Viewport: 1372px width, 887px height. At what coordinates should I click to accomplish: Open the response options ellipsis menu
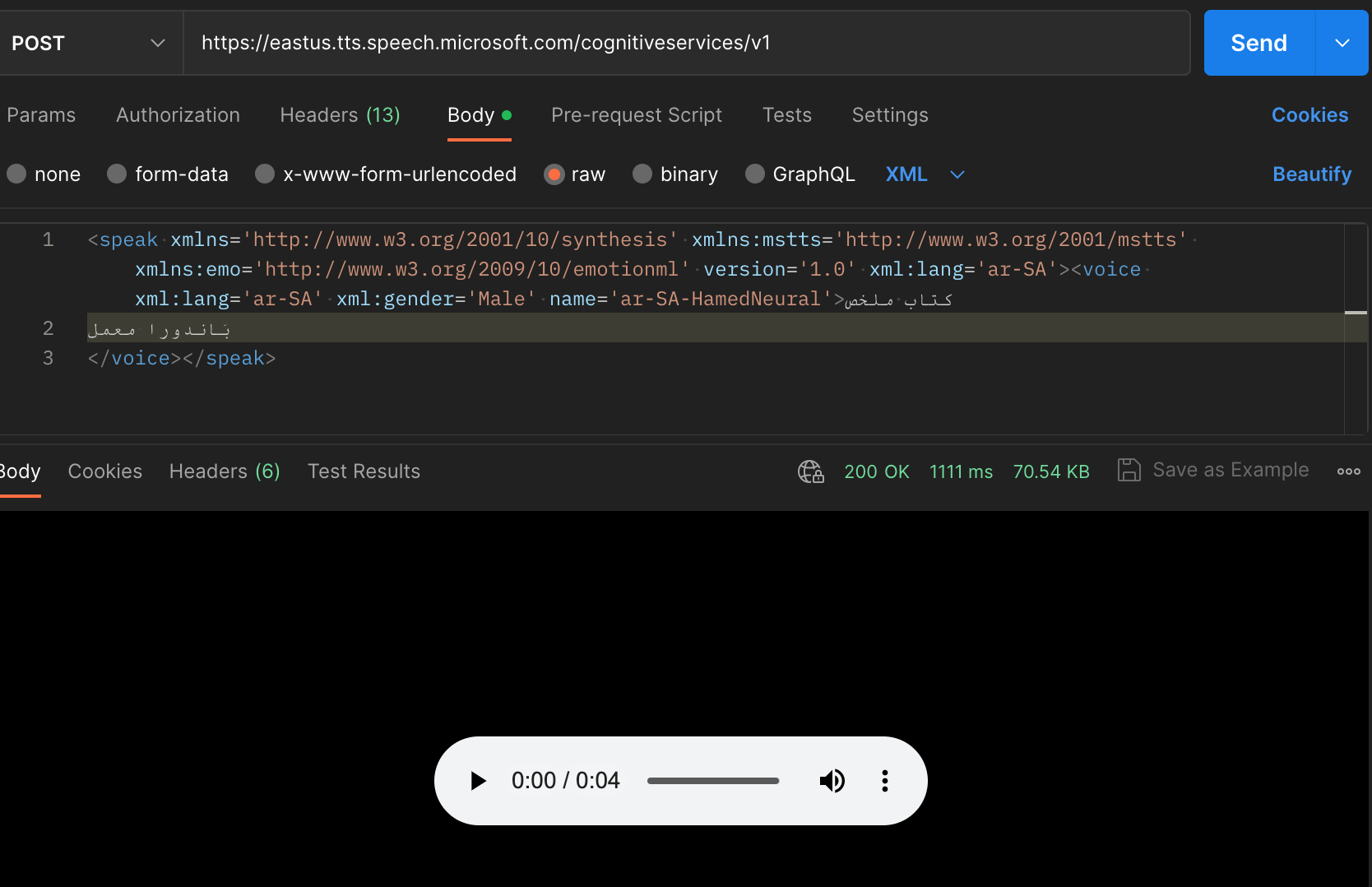[1348, 471]
